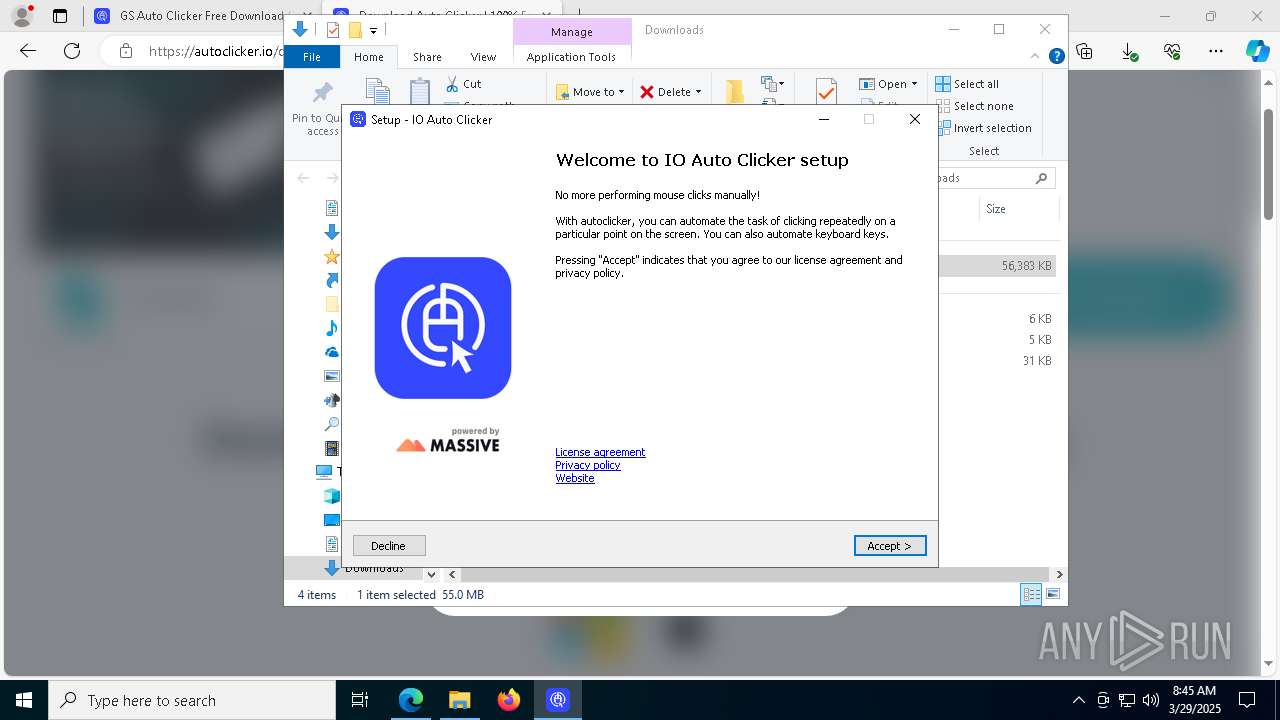
Task: Open the Website link in the setup dialog
Action: (575, 478)
